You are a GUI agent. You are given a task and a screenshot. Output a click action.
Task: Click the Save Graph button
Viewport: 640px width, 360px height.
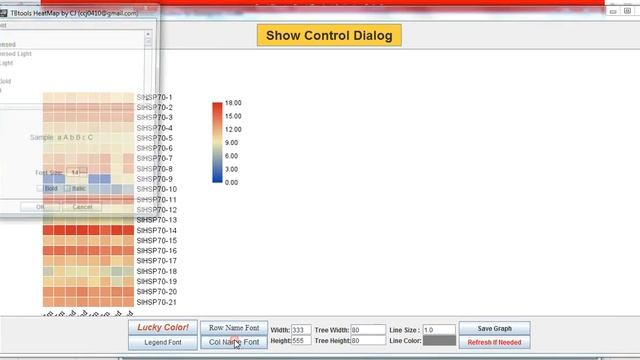494,328
